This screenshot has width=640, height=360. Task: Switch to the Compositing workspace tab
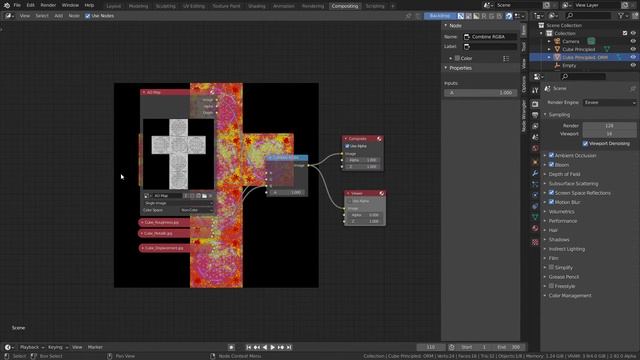click(345, 6)
